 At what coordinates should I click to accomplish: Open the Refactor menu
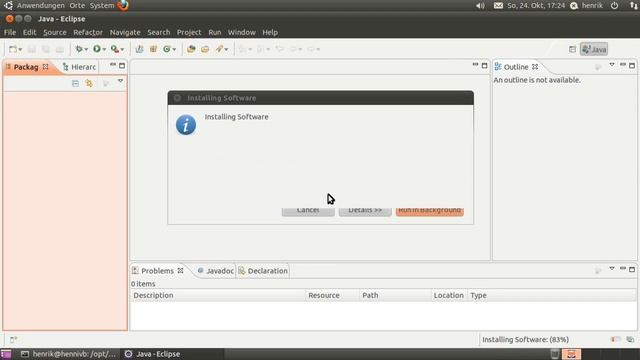pos(88,32)
